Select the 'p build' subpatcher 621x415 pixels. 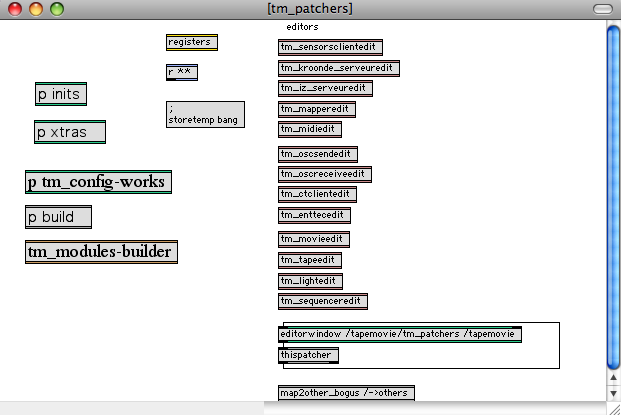58,217
